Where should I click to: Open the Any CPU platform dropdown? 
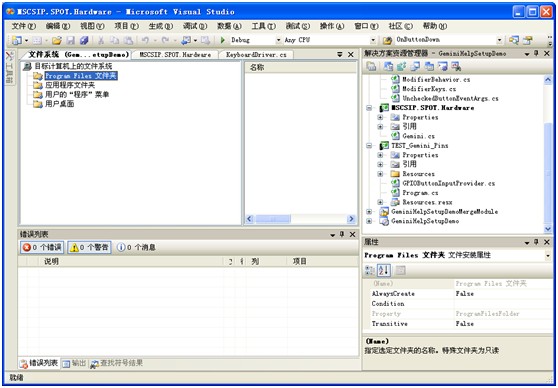pyautogui.click(x=373, y=40)
